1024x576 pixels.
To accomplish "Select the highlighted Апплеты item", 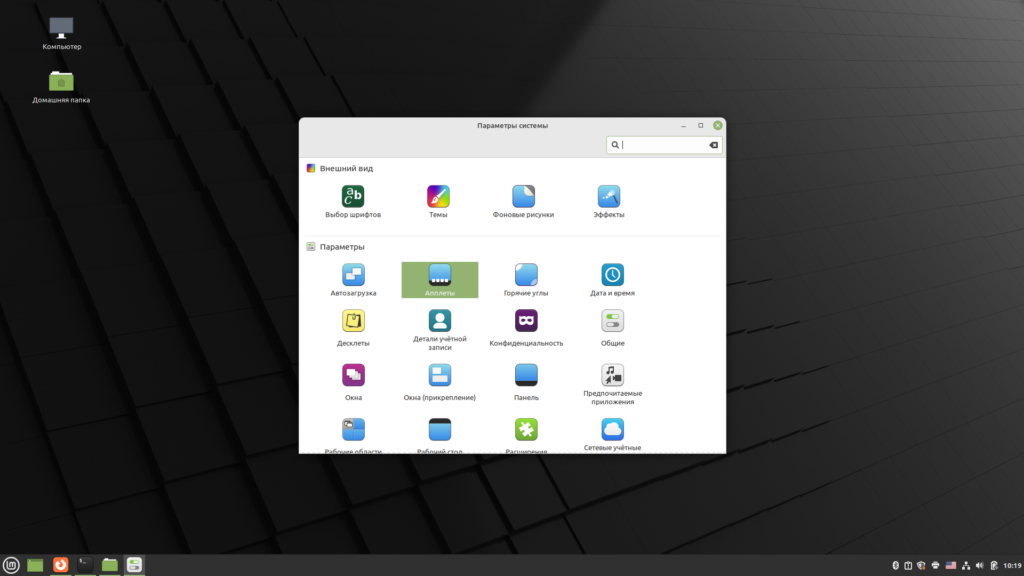I will click(439, 279).
